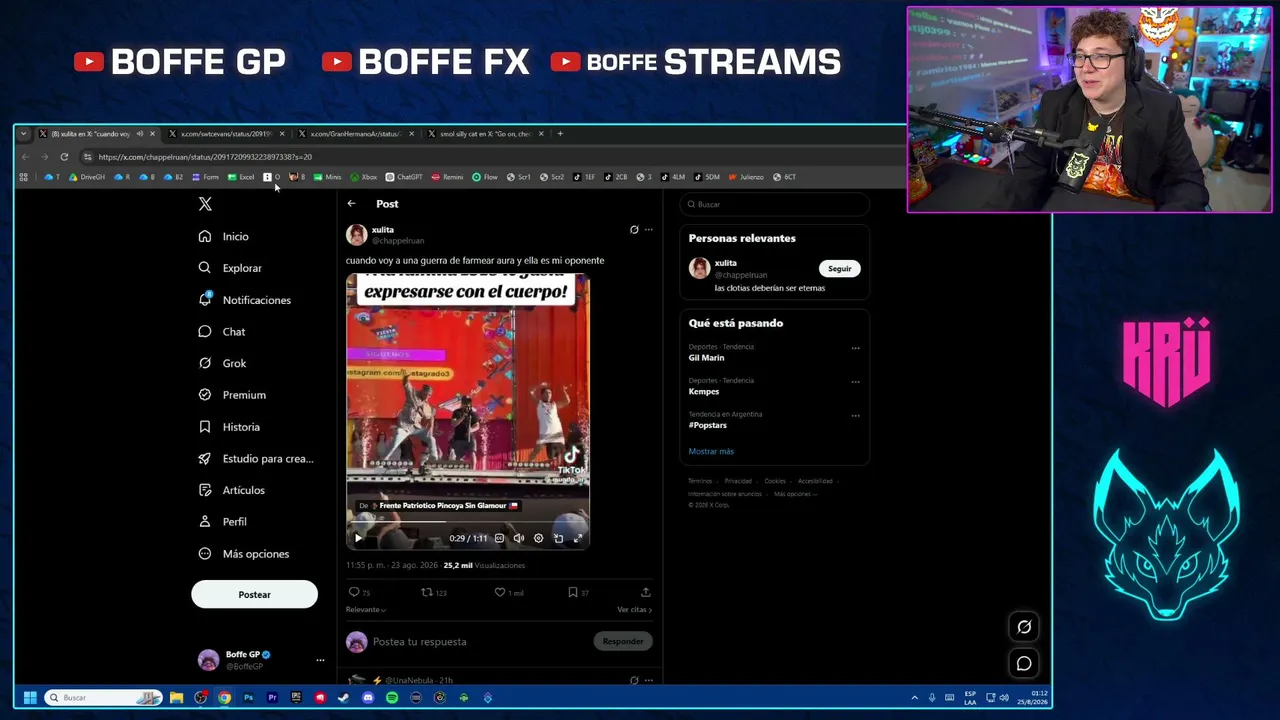Screen dimensions: 1280x720
Task: Open the Xbox bookmark
Action: tap(363, 177)
